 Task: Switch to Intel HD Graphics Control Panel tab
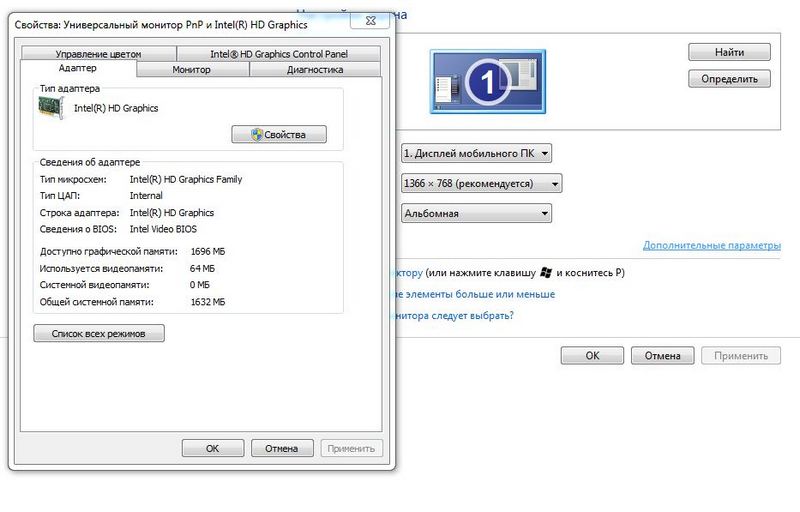[278, 54]
